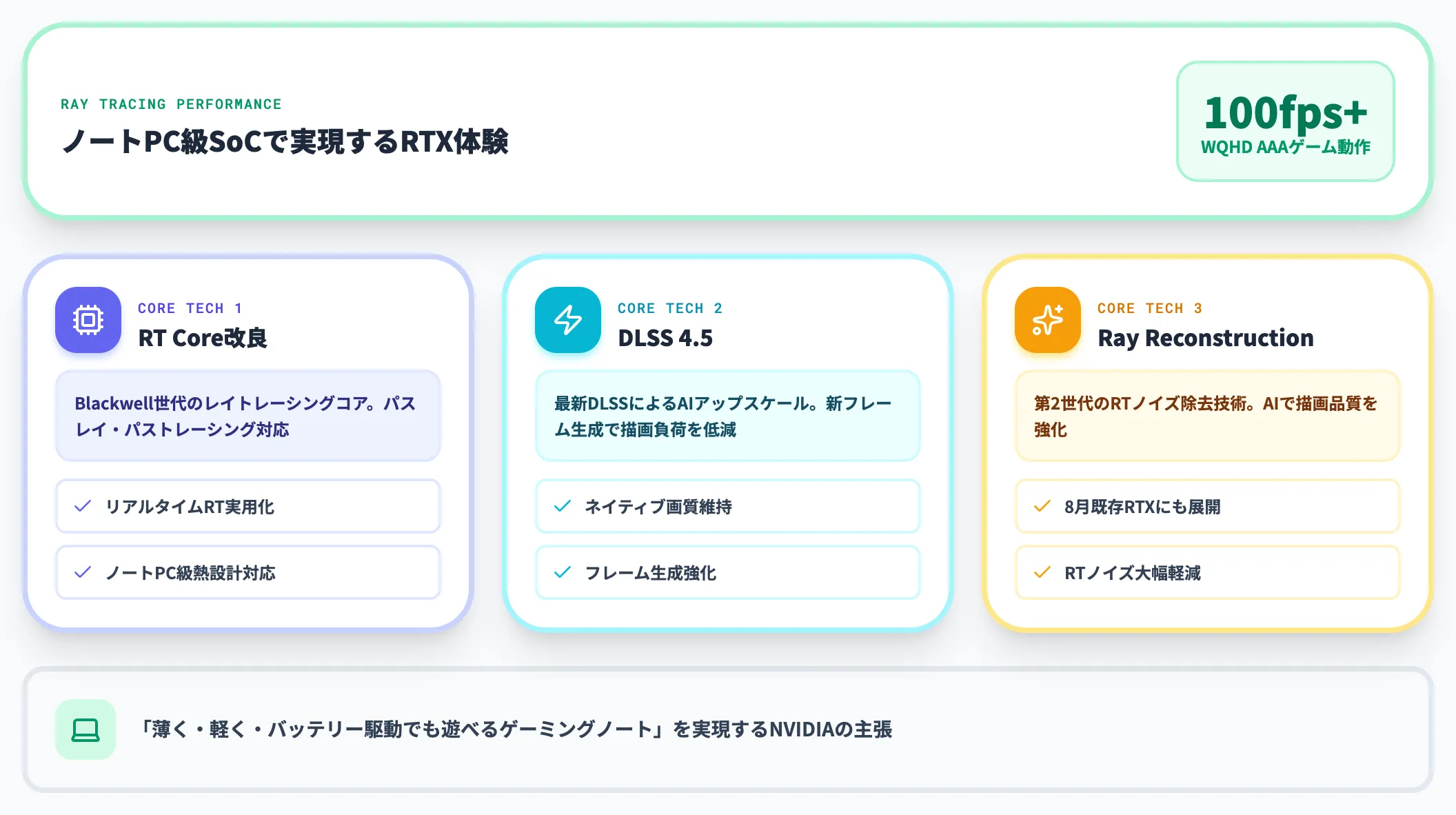Click checkmark beside RTノイズ大幅軽減
Image resolution: width=1456 pixels, height=815 pixels.
(1042, 572)
